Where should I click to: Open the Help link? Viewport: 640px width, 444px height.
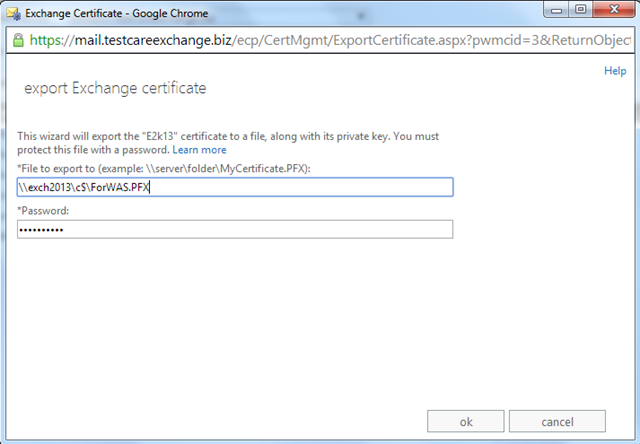(x=615, y=71)
